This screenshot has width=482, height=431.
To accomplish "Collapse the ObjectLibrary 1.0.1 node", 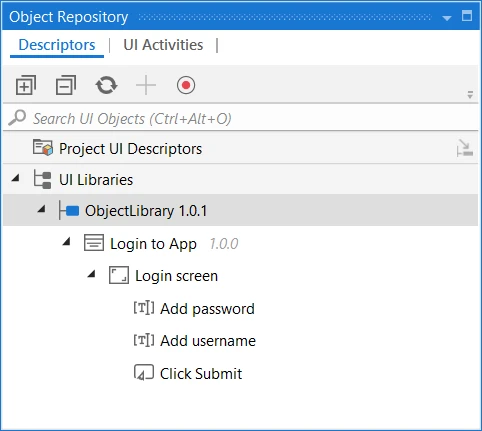I will pos(41,209).
